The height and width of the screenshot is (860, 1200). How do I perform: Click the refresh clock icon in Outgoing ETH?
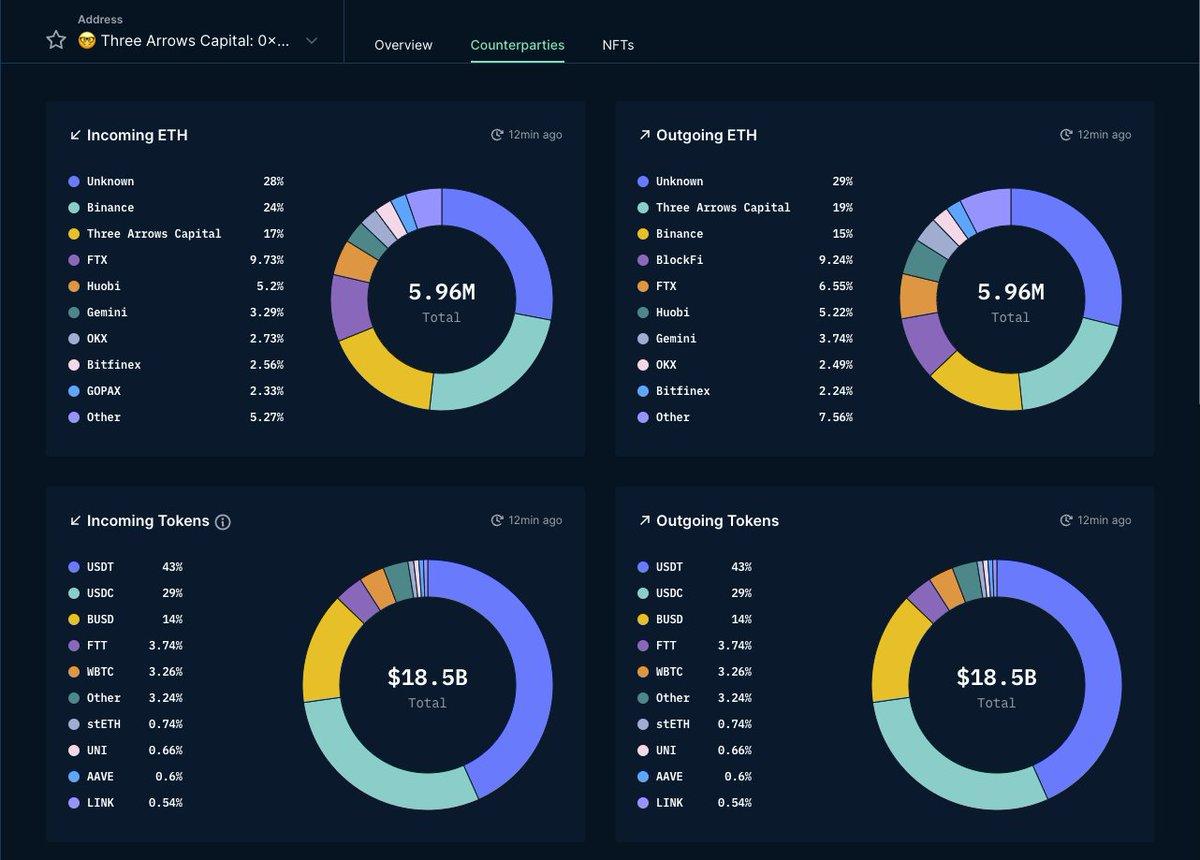click(x=1066, y=135)
